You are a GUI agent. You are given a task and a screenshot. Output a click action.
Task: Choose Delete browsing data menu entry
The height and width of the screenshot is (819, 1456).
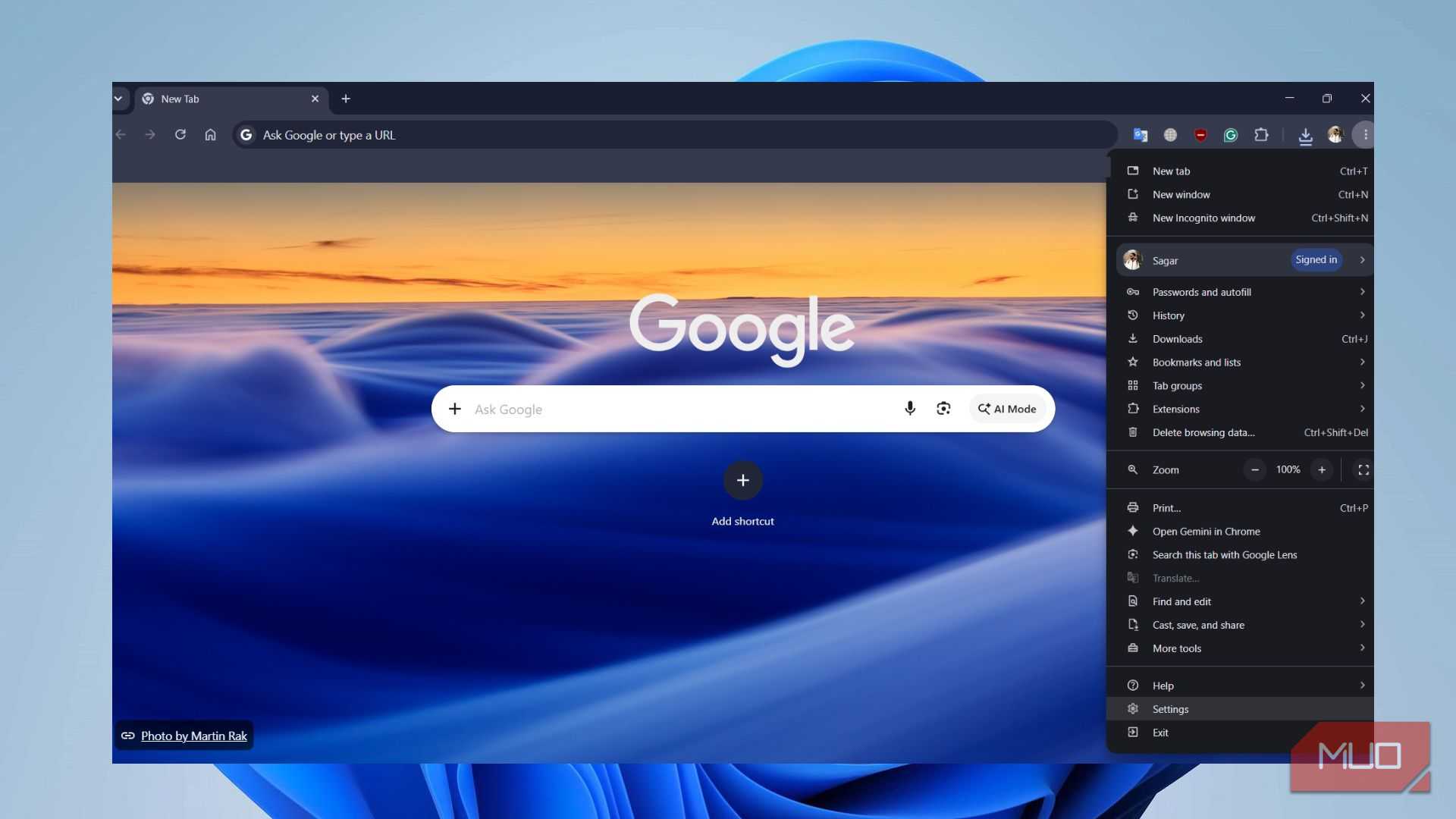pyautogui.click(x=1240, y=432)
